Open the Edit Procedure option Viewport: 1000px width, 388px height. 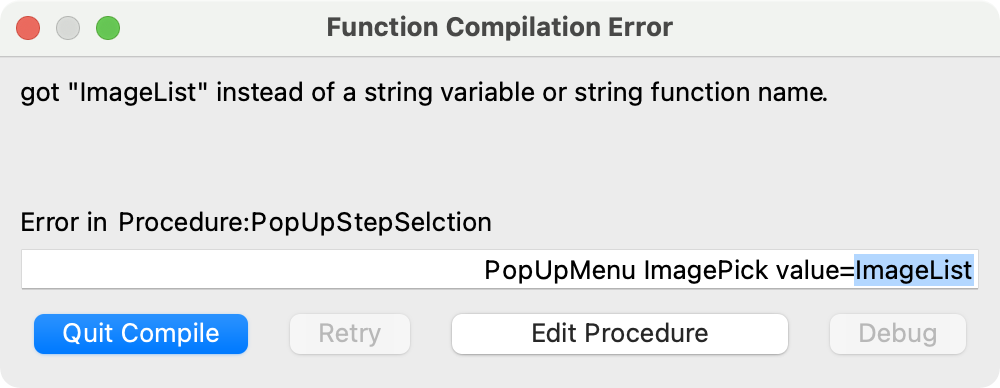[x=620, y=334]
